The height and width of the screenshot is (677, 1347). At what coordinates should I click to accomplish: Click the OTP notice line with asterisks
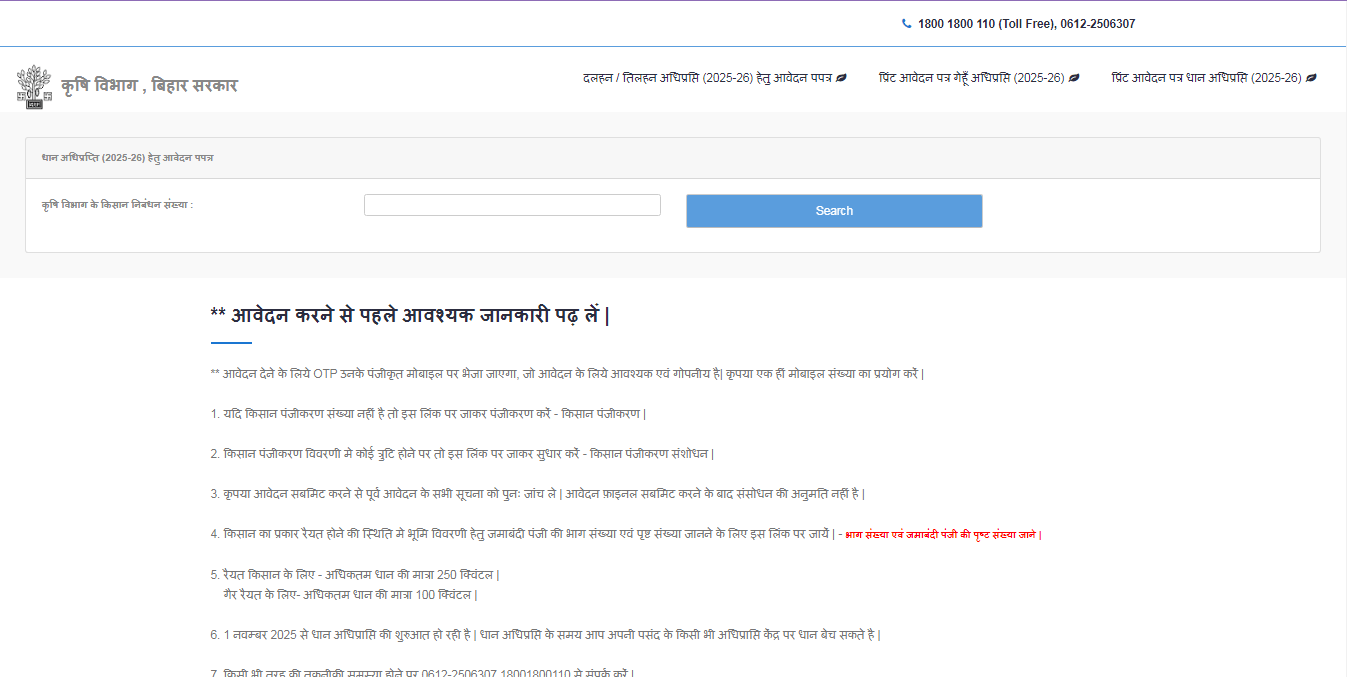coord(565,373)
